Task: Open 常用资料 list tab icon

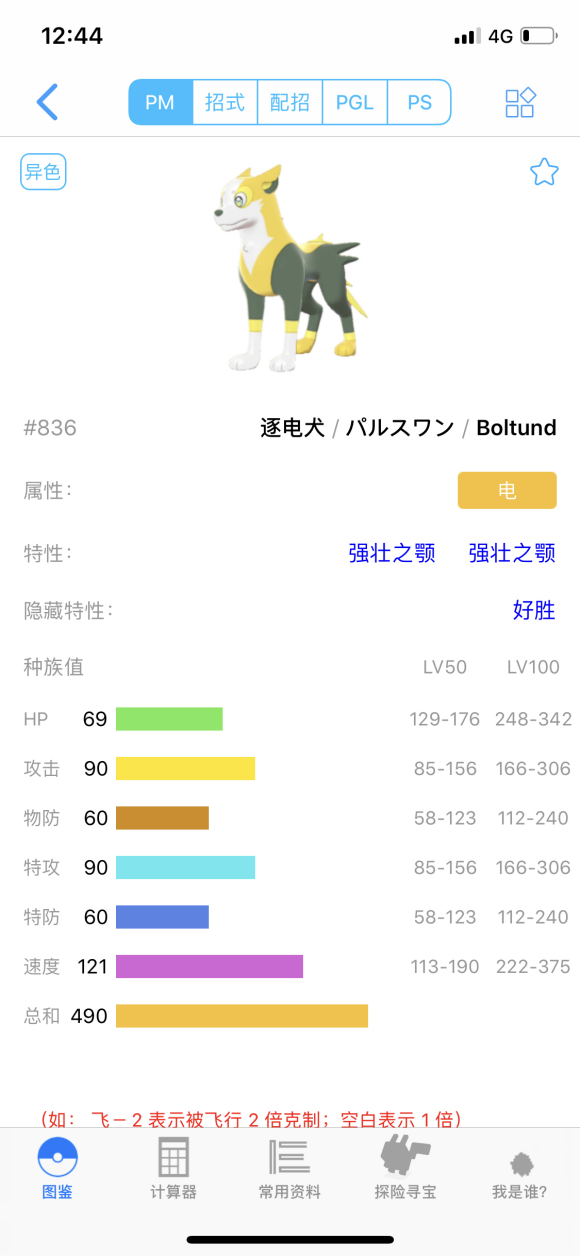Action: click(x=289, y=1156)
